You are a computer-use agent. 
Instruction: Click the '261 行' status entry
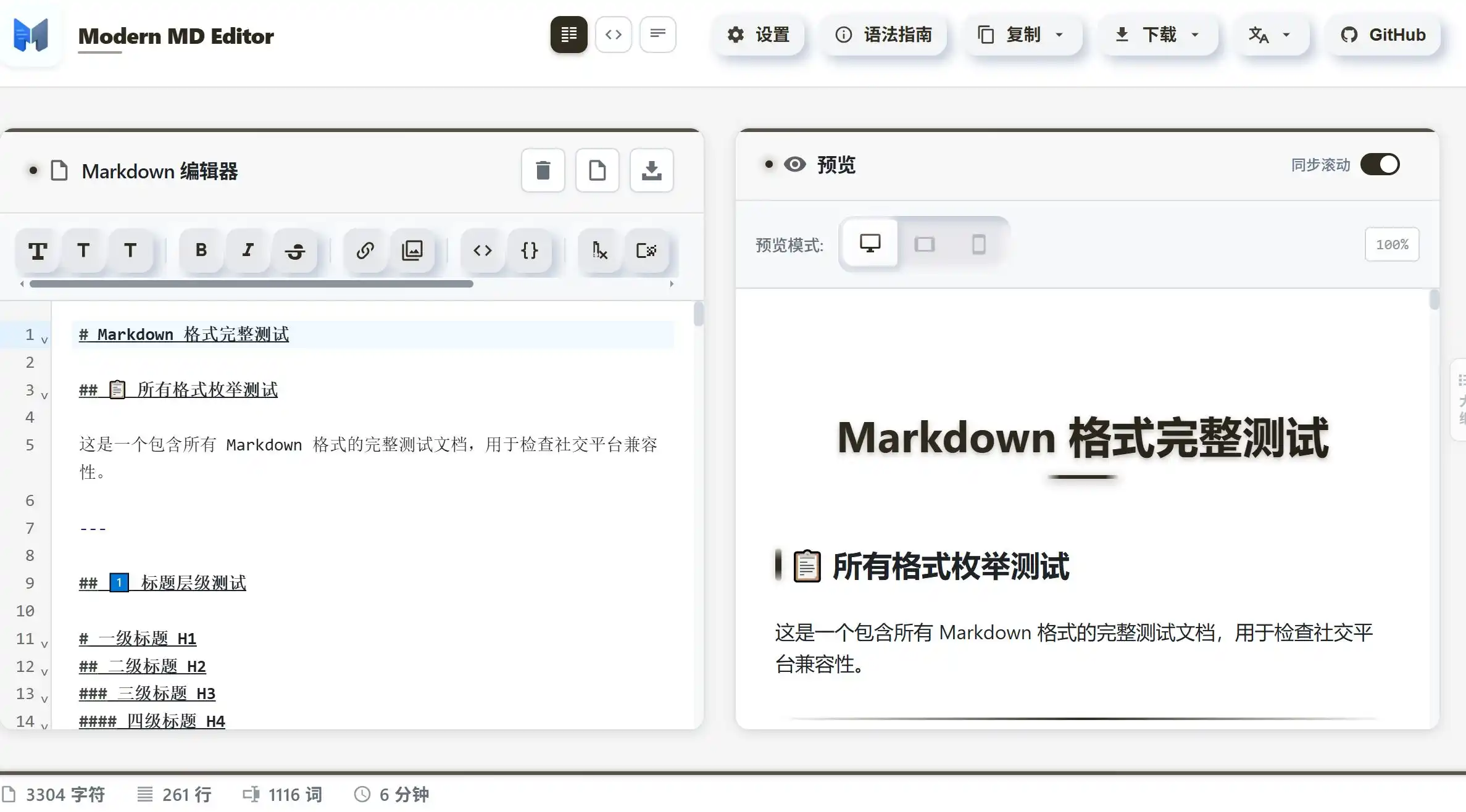[174, 795]
